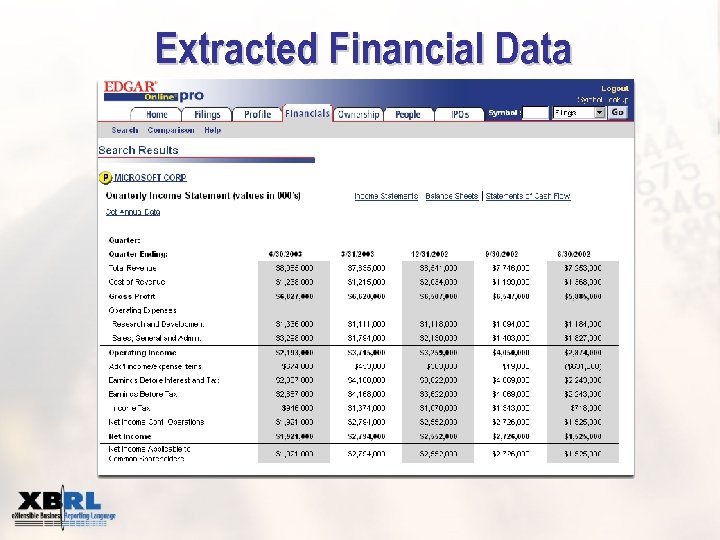This screenshot has width=720, height=540.
Task: Click the Logout link
Action: (615, 89)
